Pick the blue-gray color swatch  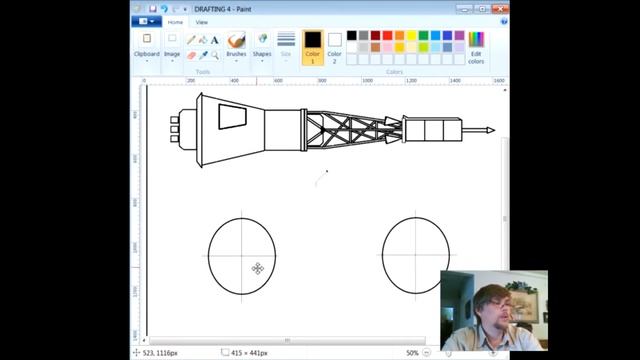(x=447, y=47)
